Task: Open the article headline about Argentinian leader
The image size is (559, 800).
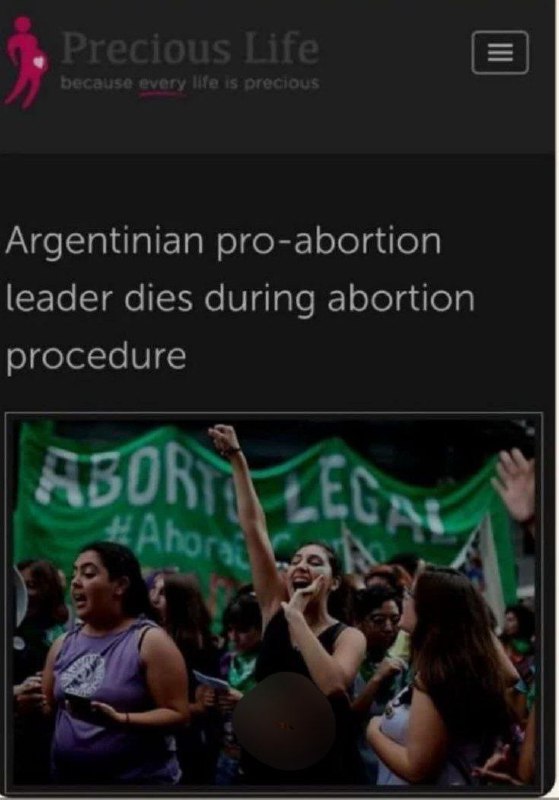Action: pos(240,298)
